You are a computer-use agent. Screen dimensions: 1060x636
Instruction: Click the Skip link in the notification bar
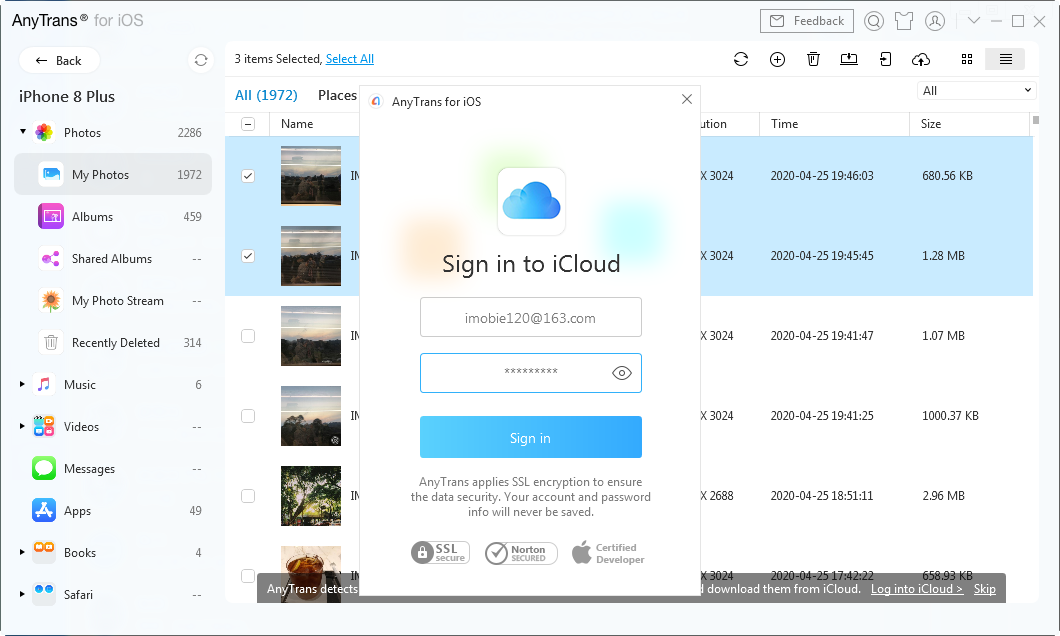point(985,588)
